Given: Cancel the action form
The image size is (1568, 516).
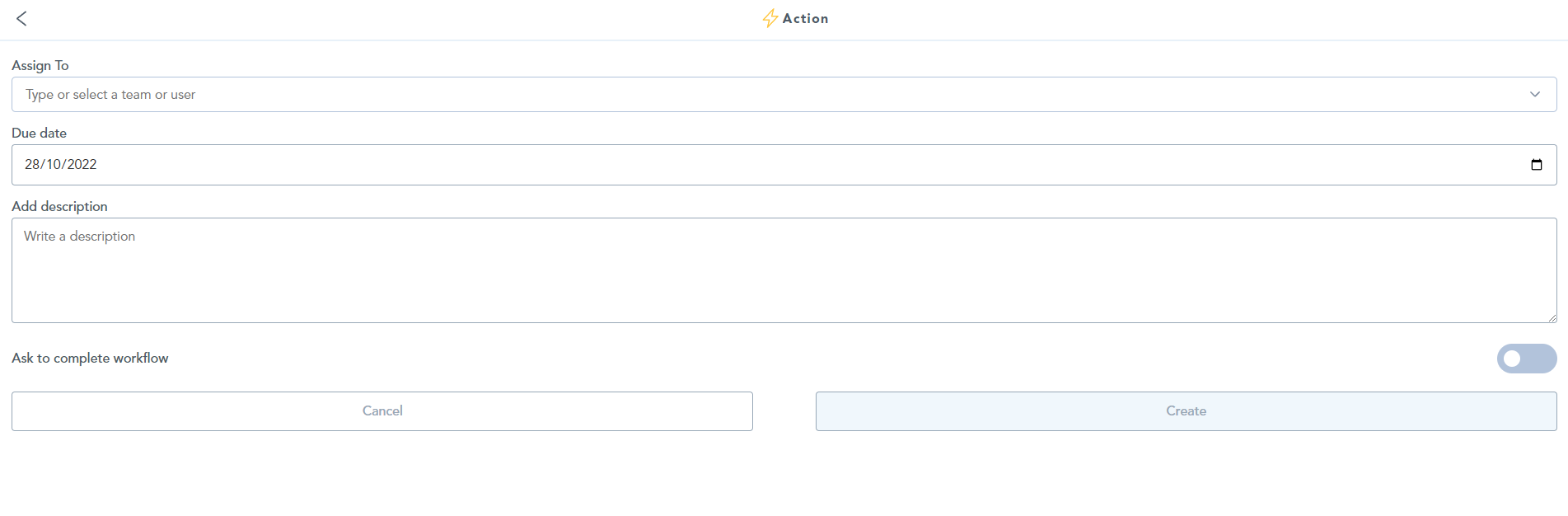Looking at the screenshot, I should (382, 411).
